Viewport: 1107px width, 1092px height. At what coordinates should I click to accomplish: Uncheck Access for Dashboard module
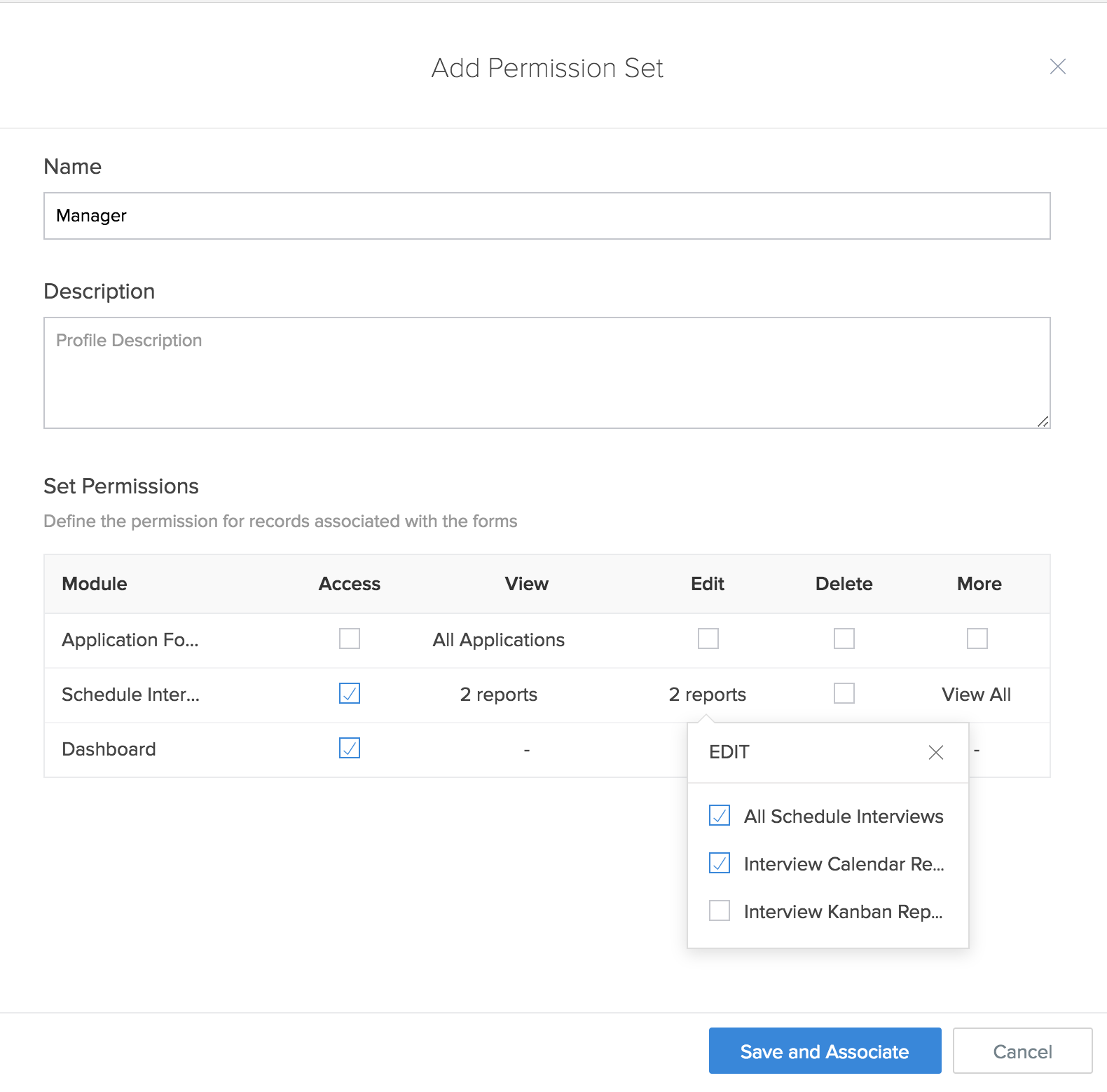pos(350,748)
